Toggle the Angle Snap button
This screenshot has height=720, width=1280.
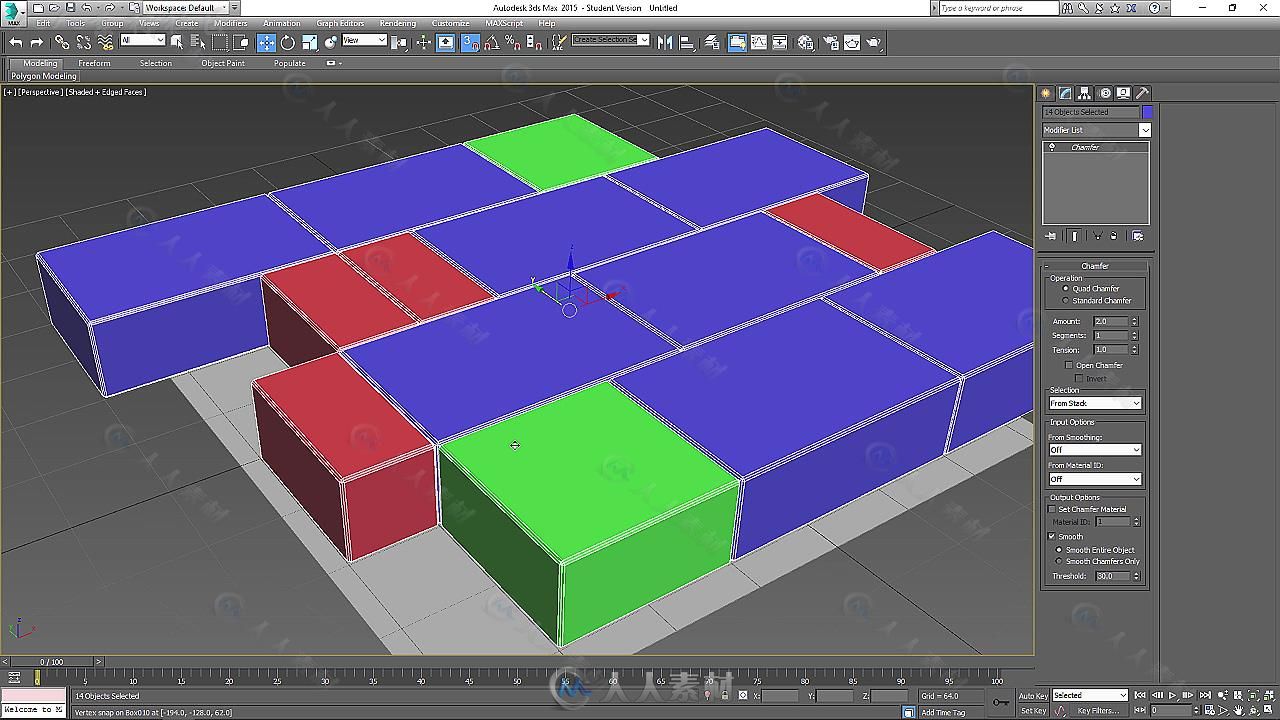491,42
